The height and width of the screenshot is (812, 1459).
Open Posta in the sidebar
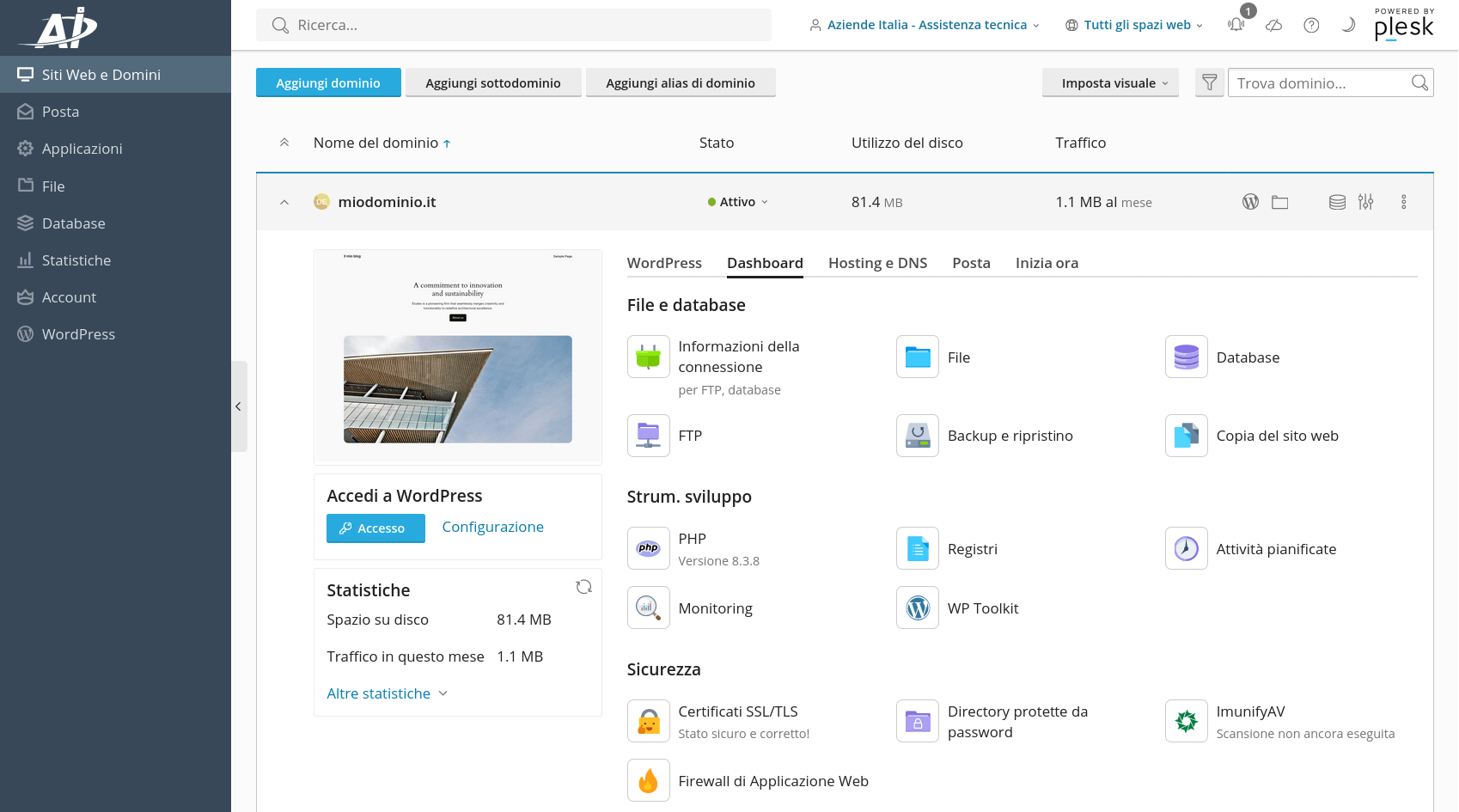coord(115,112)
